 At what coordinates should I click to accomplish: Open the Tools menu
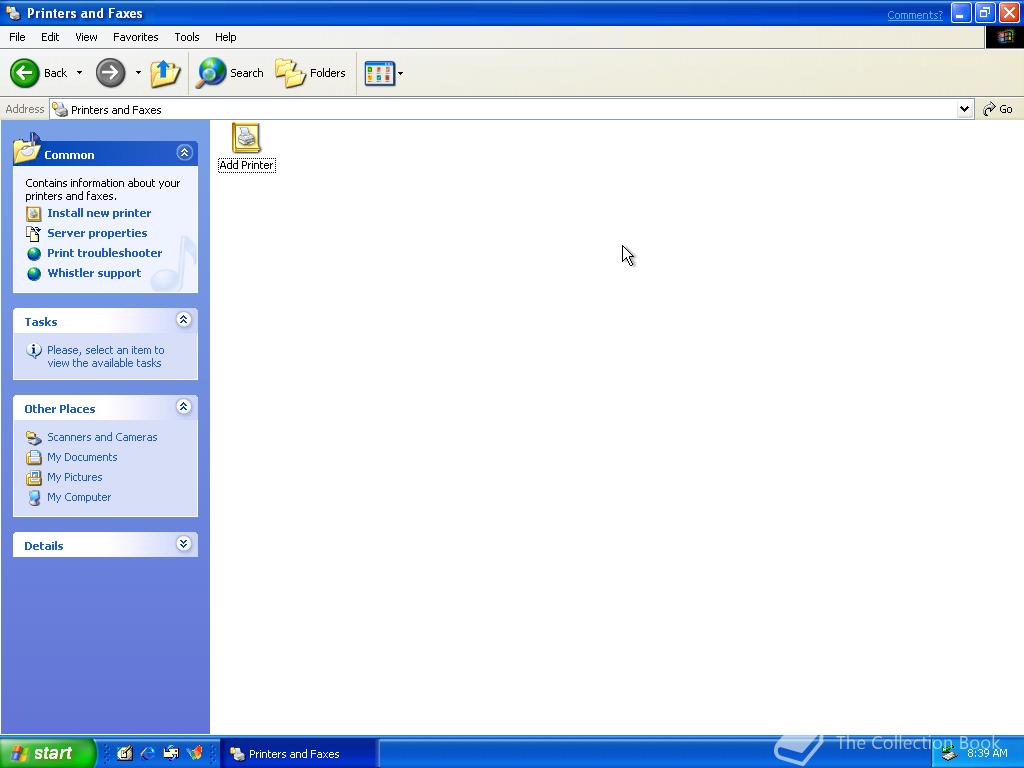(x=187, y=37)
